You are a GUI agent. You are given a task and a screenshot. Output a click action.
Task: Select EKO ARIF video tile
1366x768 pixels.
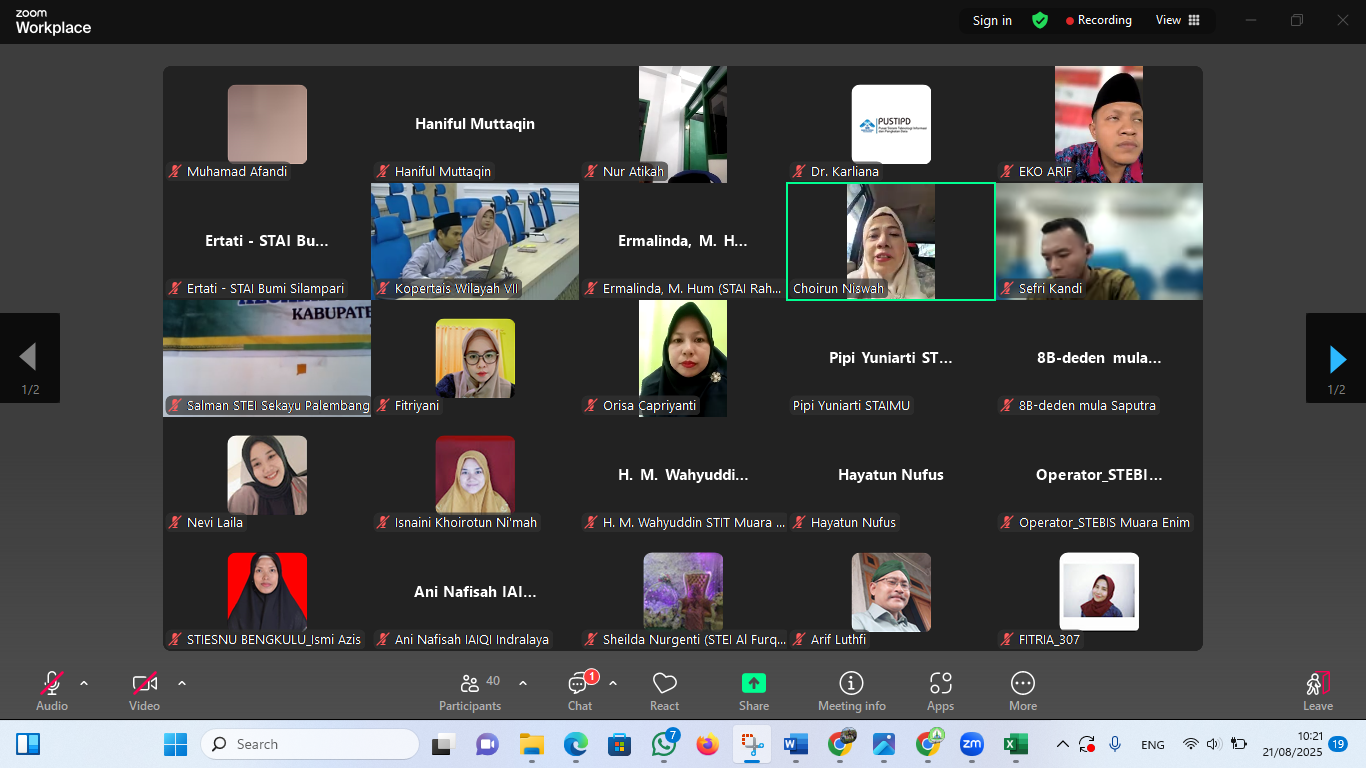point(1099,124)
